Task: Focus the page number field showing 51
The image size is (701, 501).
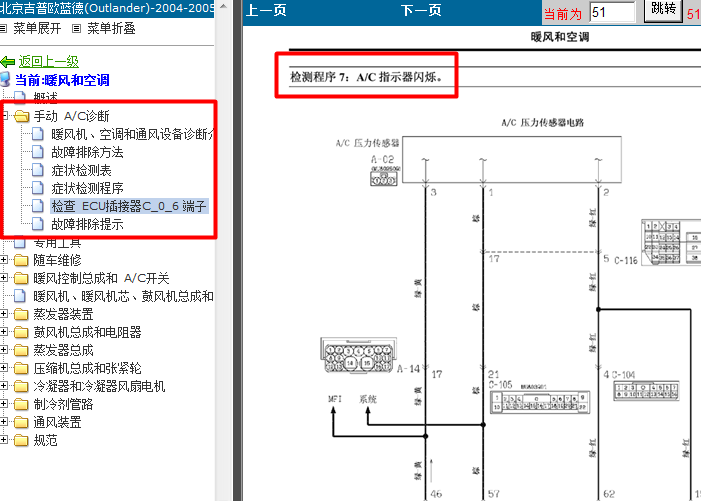Action: tap(612, 12)
